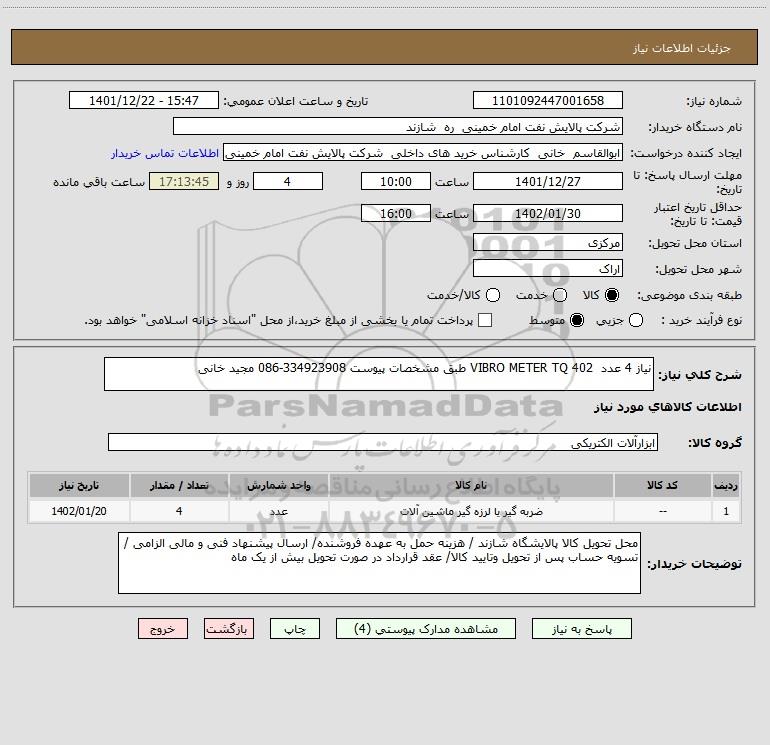Click the تعداد / مقدار column header

[179, 485]
